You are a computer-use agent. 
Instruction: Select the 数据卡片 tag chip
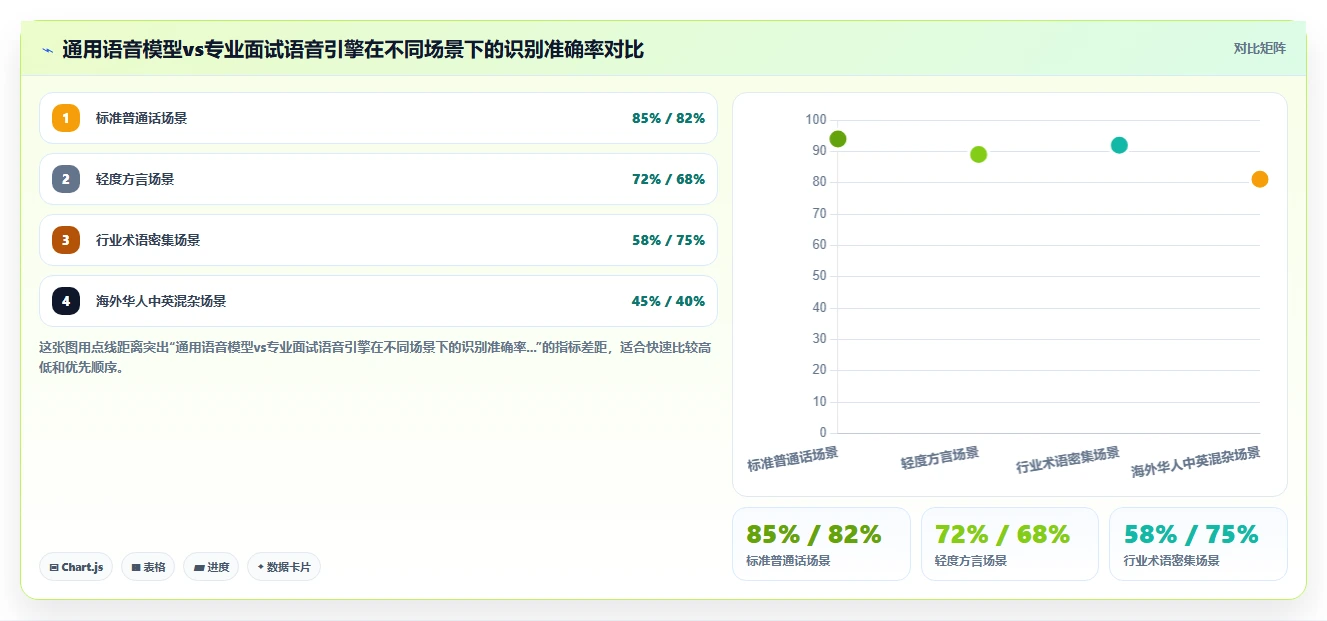click(x=284, y=567)
